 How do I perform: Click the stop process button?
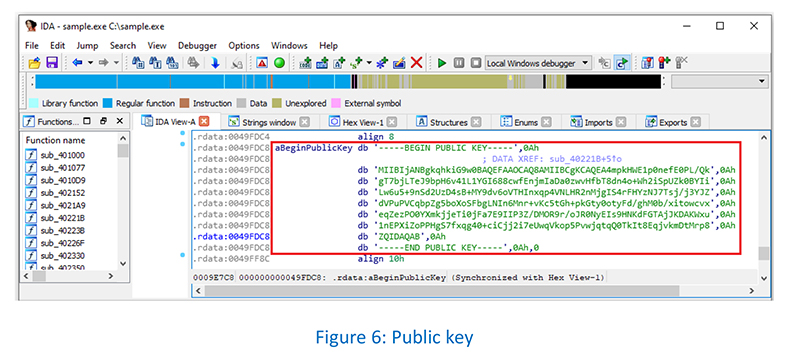click(476, 63)
